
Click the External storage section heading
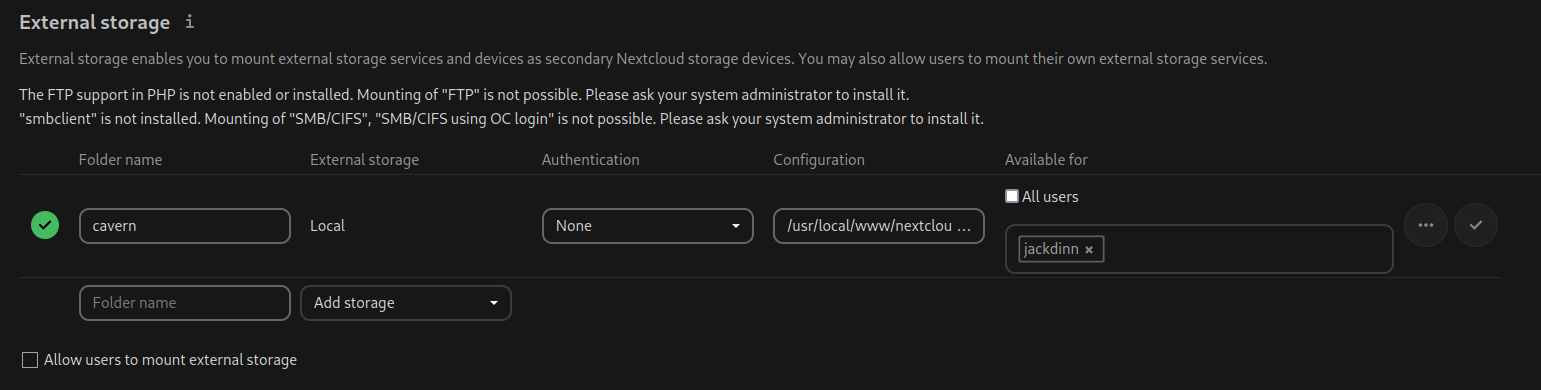(94, 22)
